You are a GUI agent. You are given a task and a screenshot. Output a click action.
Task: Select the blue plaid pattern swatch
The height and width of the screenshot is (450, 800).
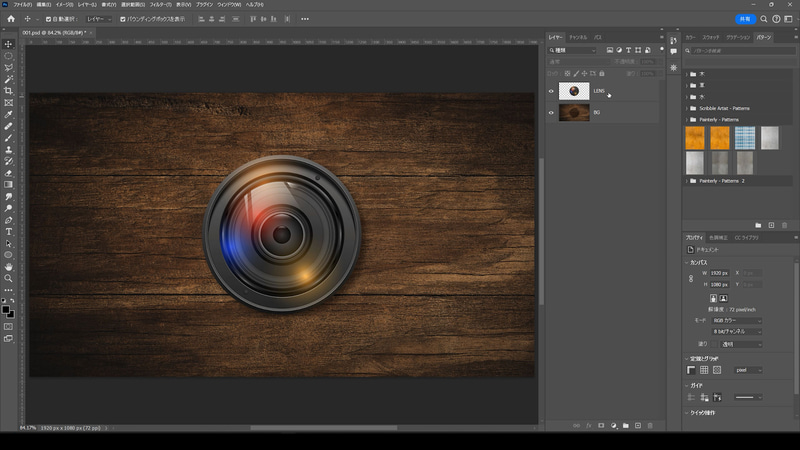coord(744,137)
